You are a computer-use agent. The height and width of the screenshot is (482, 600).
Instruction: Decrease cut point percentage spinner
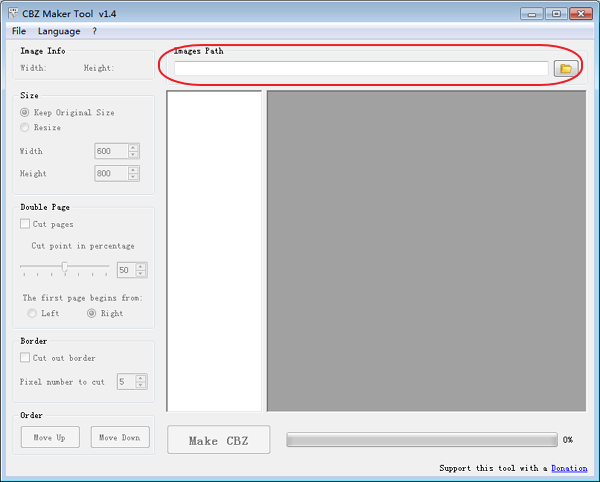(141, 273)
